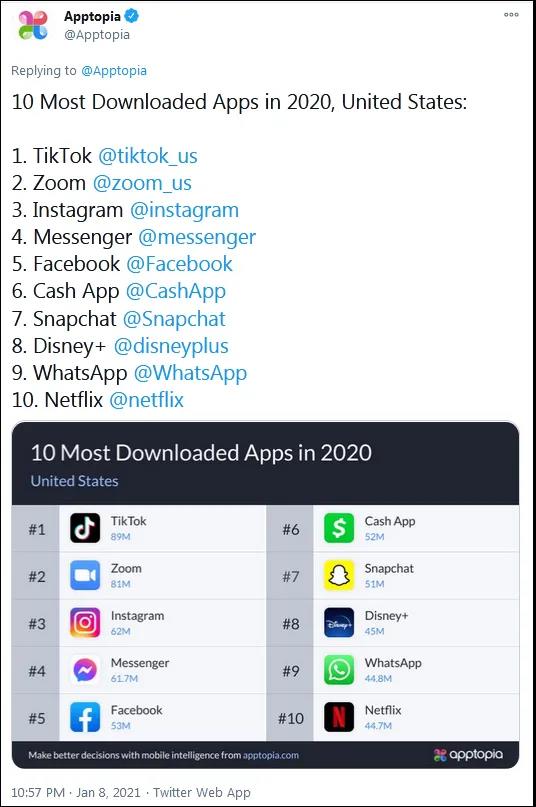Open the @tiktok_us mention link
The height and width of the screenshot is (807, 536).
tap(148, 156)
